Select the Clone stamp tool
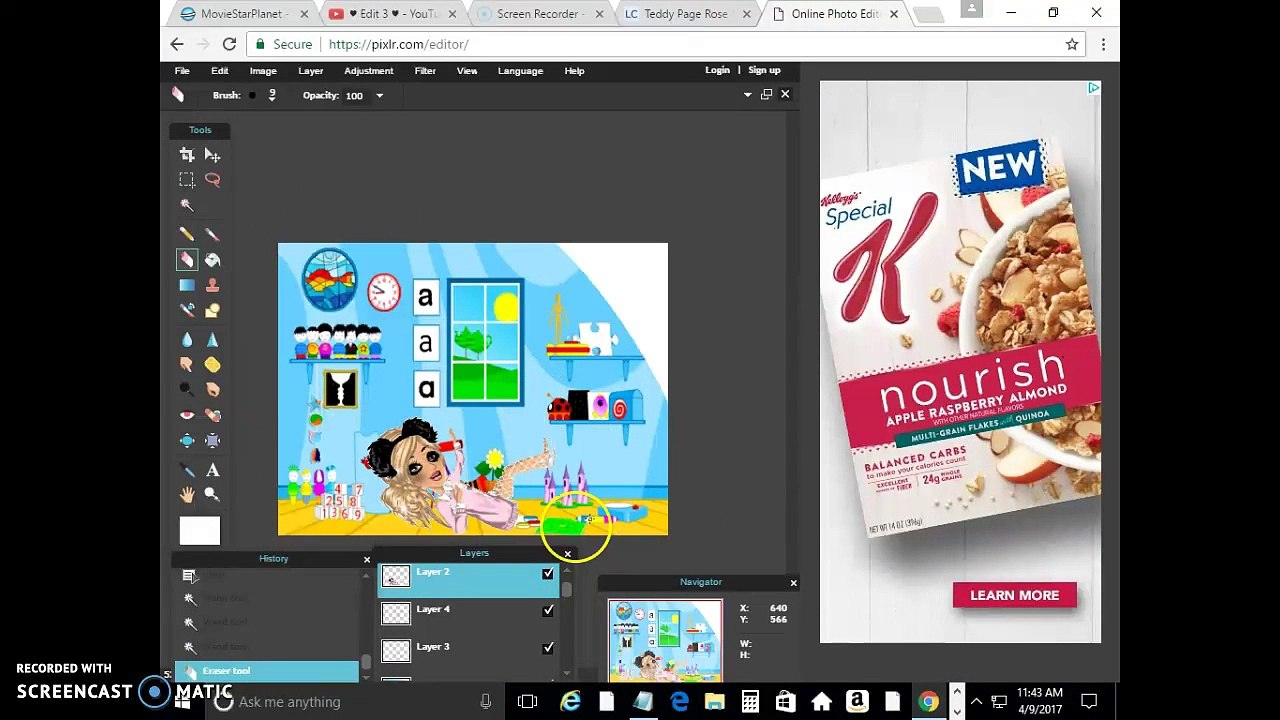 [212, 285]
